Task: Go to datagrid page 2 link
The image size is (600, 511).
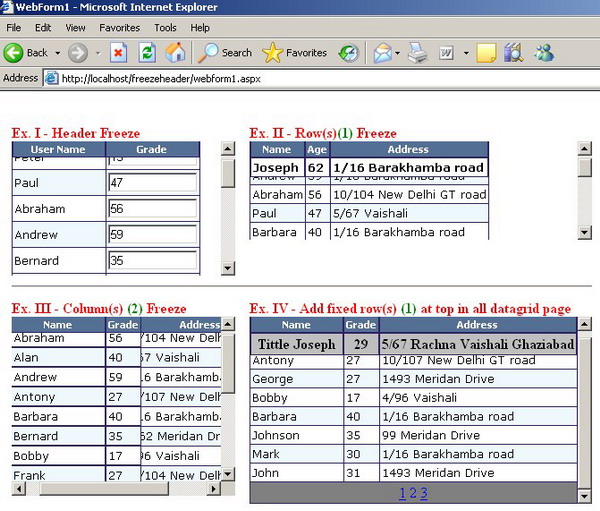Action: tap(413, 493)
